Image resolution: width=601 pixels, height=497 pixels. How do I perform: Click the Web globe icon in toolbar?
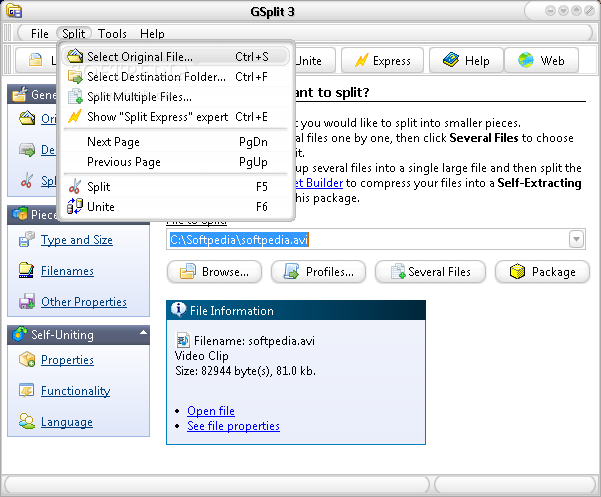coord(526,60)
